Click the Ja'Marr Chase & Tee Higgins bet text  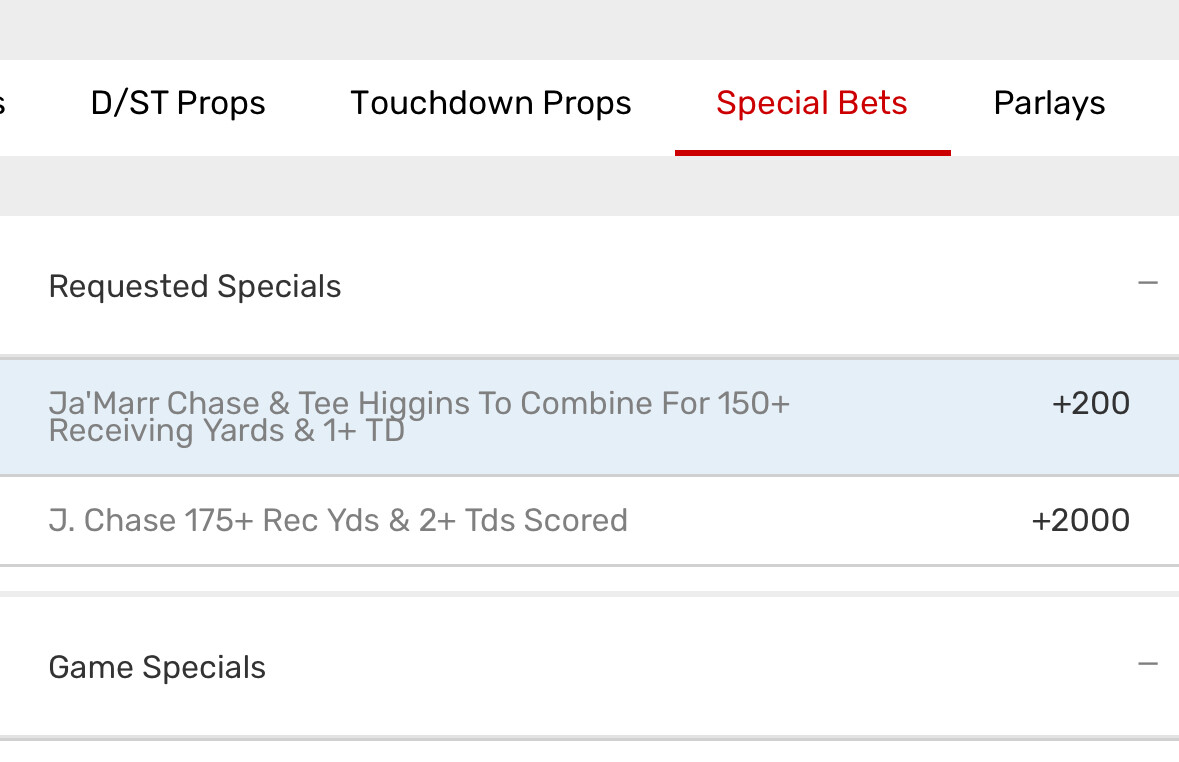point(419,404)
